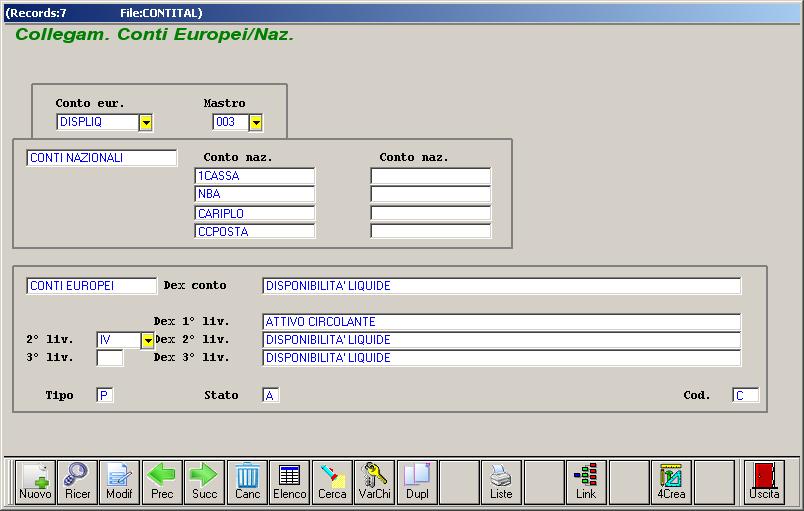Viewport: 804px width, 511px height.
Task: Open VarChi key change icon
Action: coord(374,482)
